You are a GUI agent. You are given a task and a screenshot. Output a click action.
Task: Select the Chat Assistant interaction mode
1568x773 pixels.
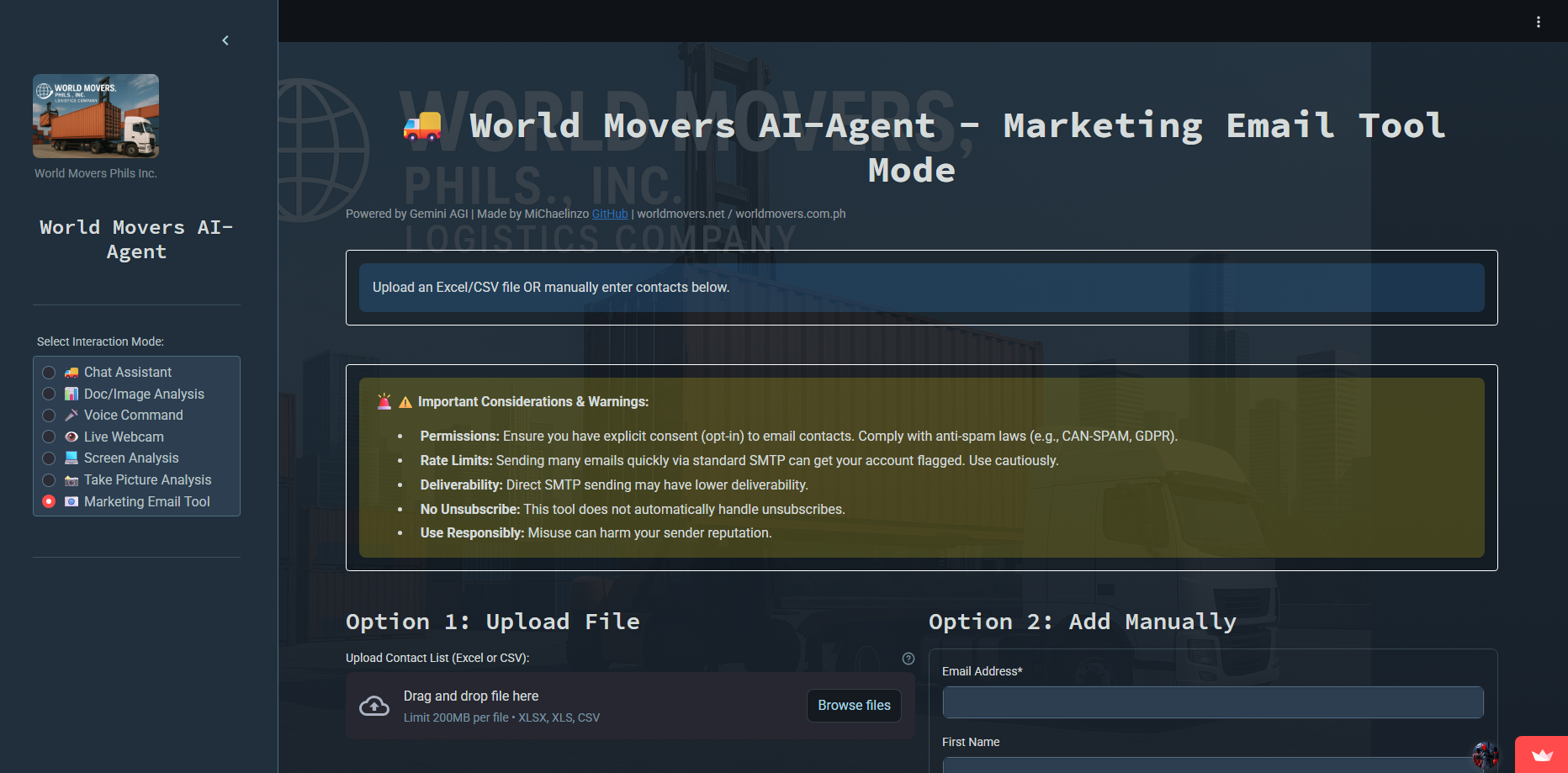tap(48, 372)
